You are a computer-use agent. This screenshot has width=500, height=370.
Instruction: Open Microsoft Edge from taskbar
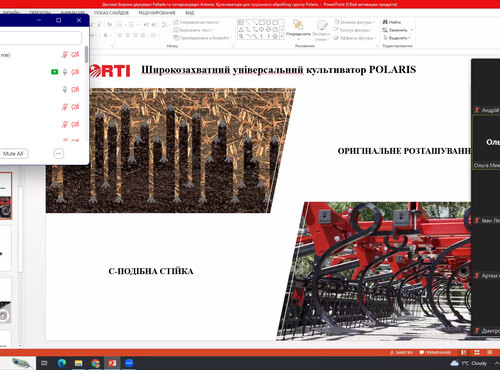[x=62, y=363]
